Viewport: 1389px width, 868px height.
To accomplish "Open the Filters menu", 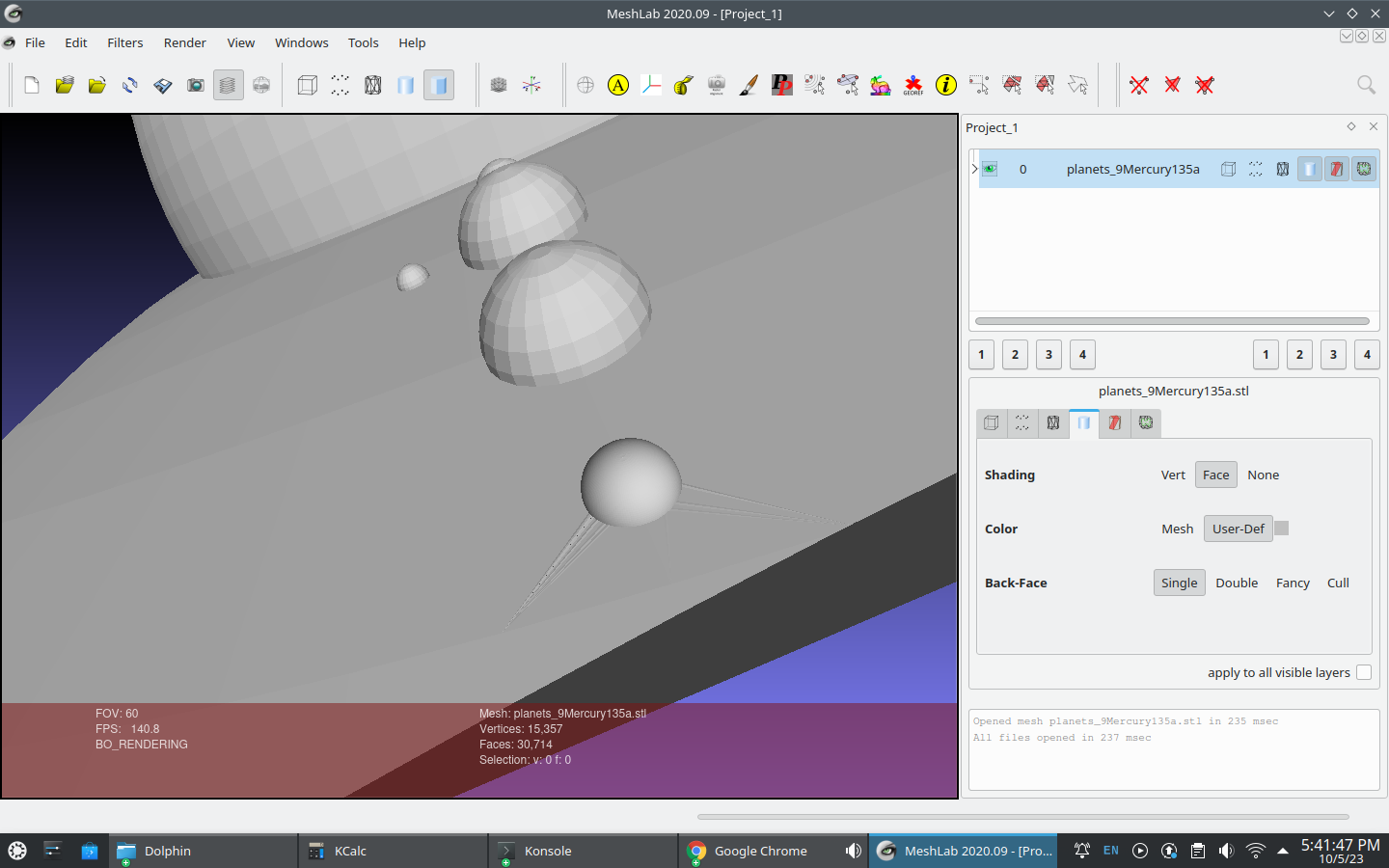I will coord(124,42).
